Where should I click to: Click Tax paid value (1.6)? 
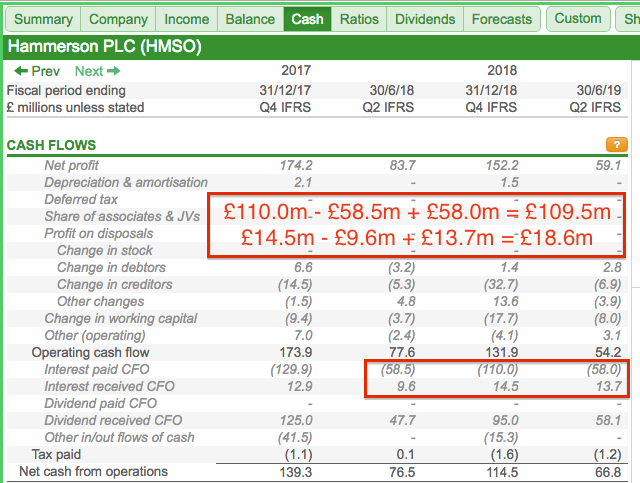click(504, 454)
